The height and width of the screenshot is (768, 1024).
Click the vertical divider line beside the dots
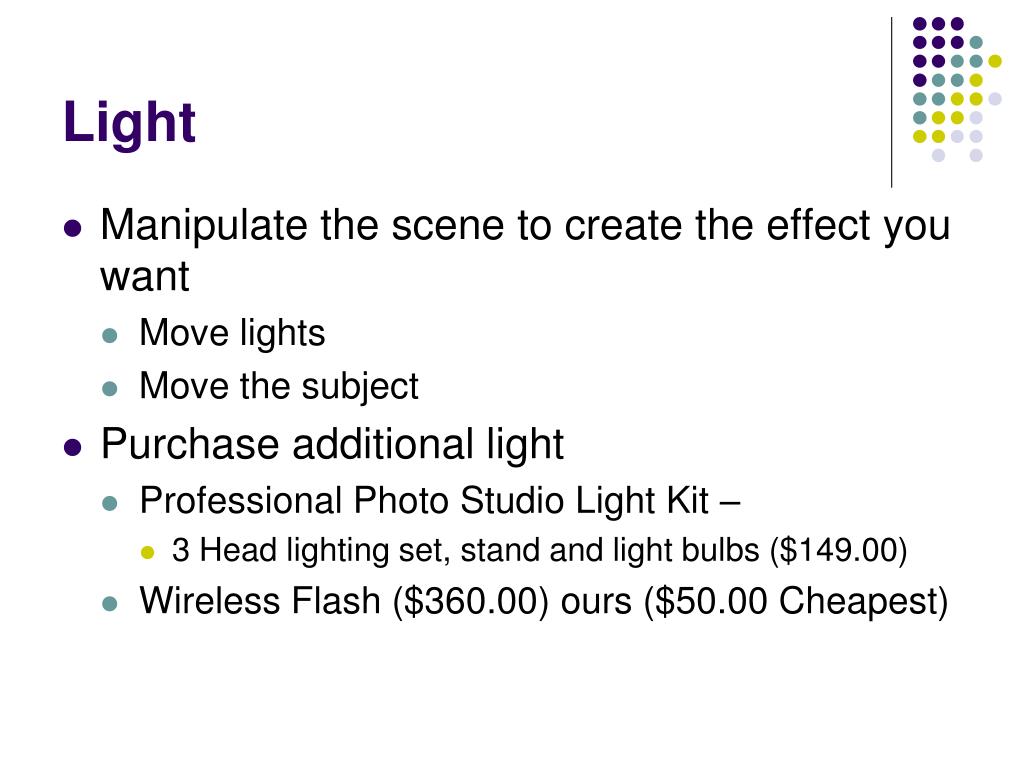point(891,103)
